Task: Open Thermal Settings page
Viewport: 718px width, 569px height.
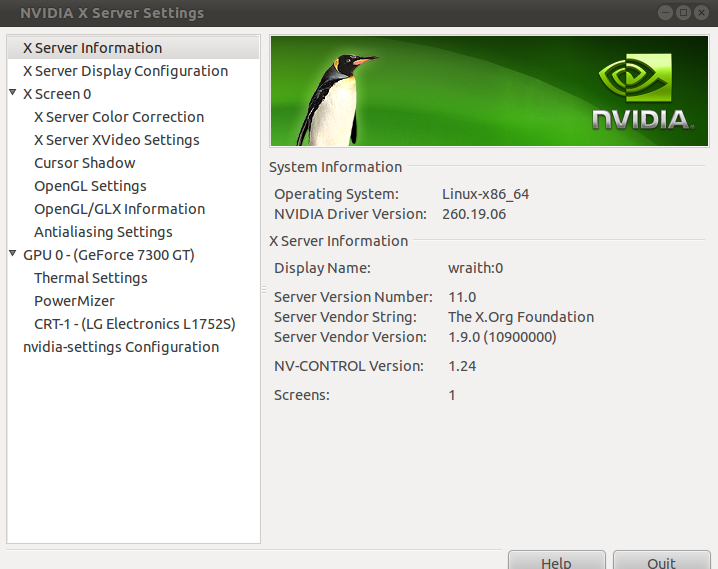Action: pos(91,278)
